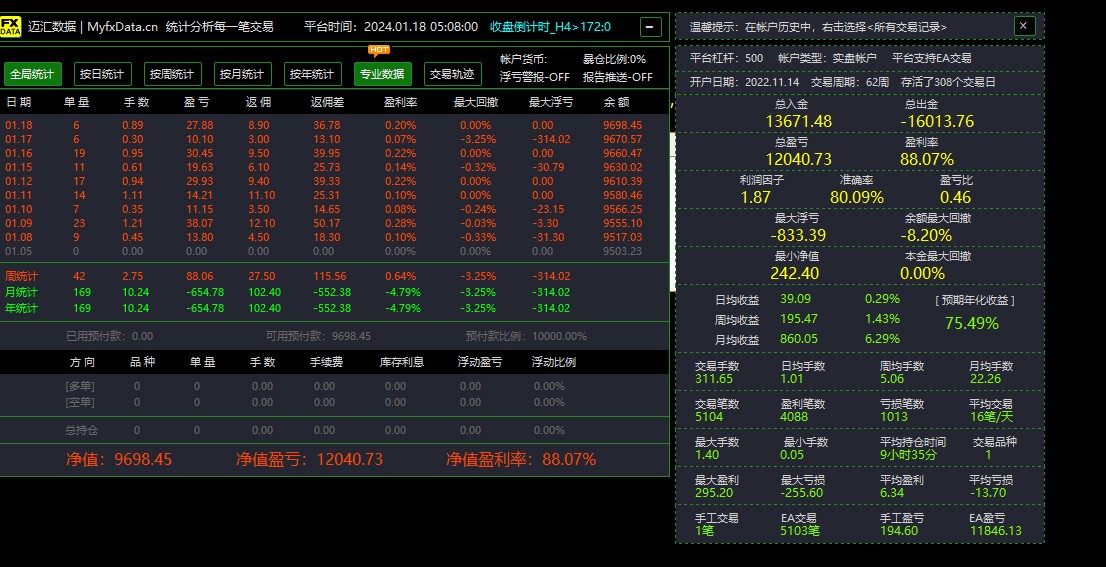Click the 帐户货币 label
1106x567 pixels.
(x=523, y=59)
